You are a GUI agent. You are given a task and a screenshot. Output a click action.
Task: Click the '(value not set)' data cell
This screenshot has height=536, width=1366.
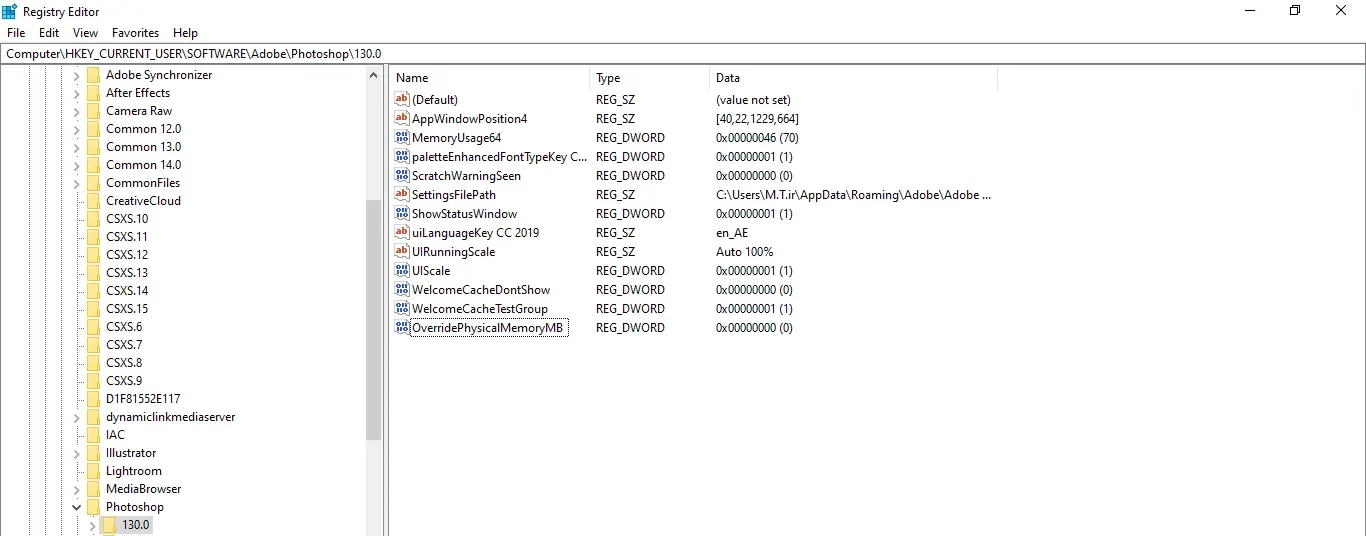tap(753, 100)
